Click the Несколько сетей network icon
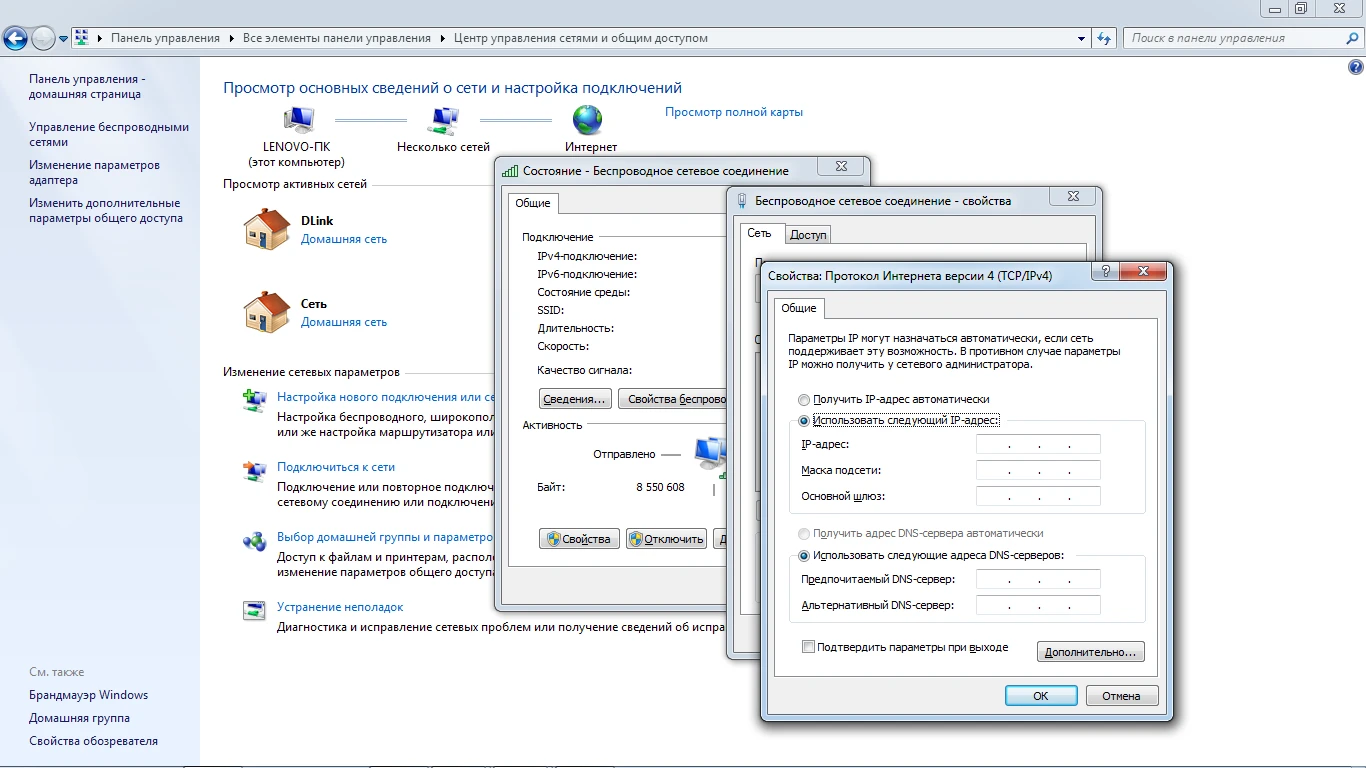1366x768 pixels. pyautogui.click(x=443, y=121)
